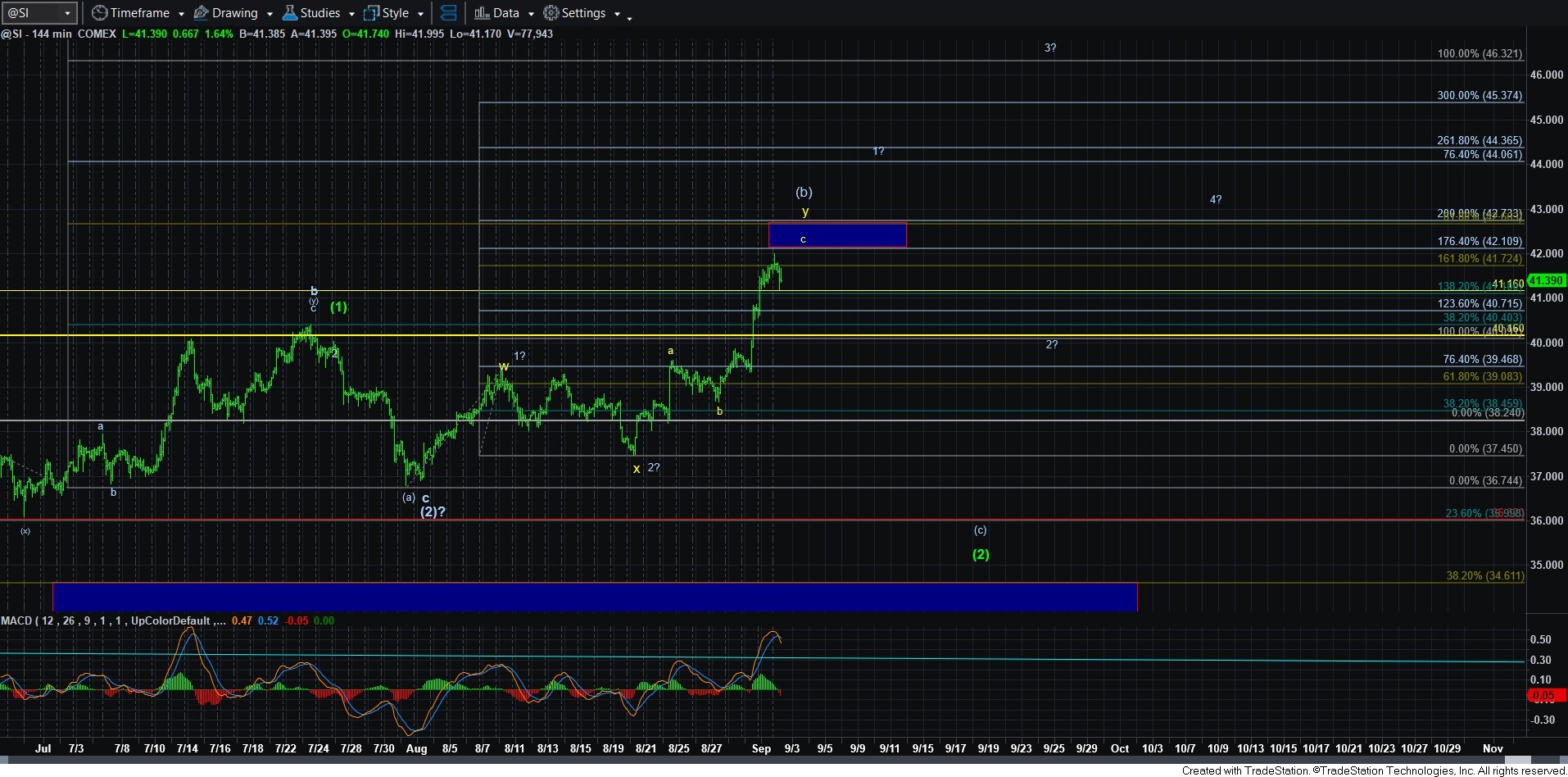
Task: Click the high 'Hi=41.995' readout
Action: (419, 34)
